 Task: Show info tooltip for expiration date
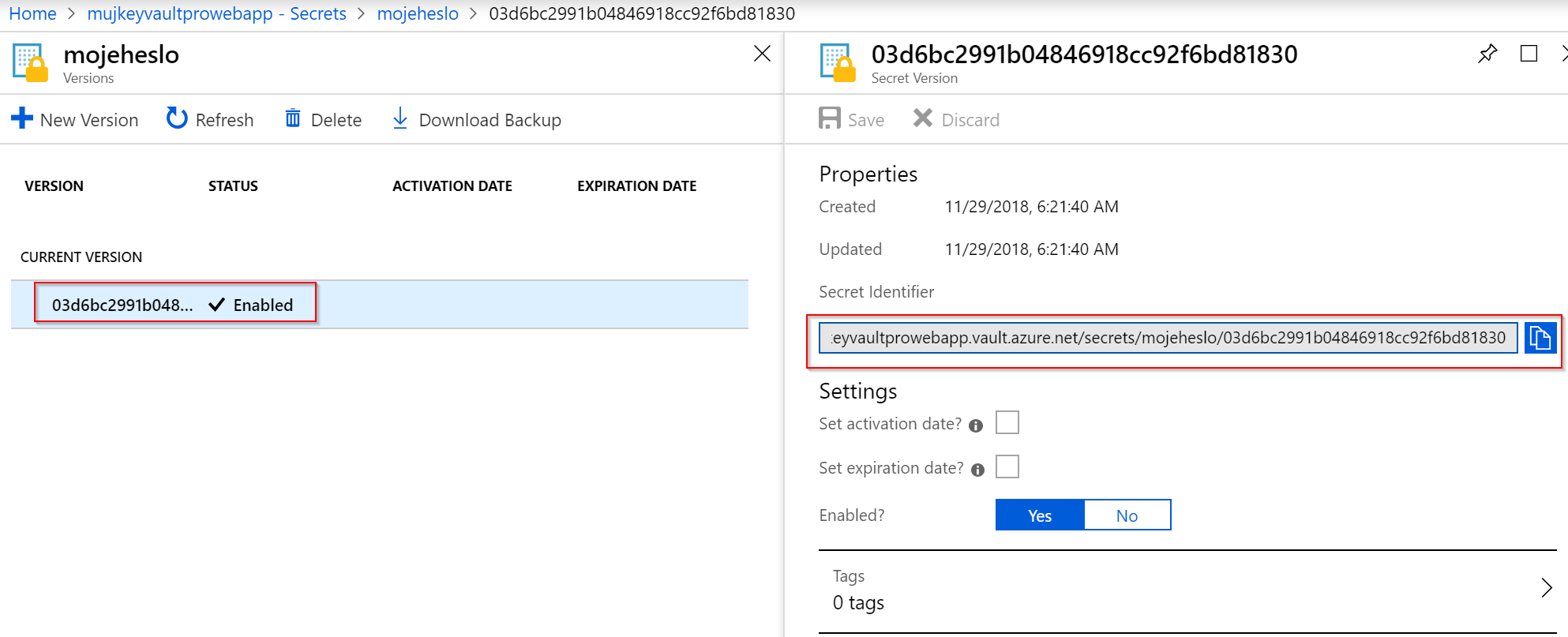(x=978, y=470)
